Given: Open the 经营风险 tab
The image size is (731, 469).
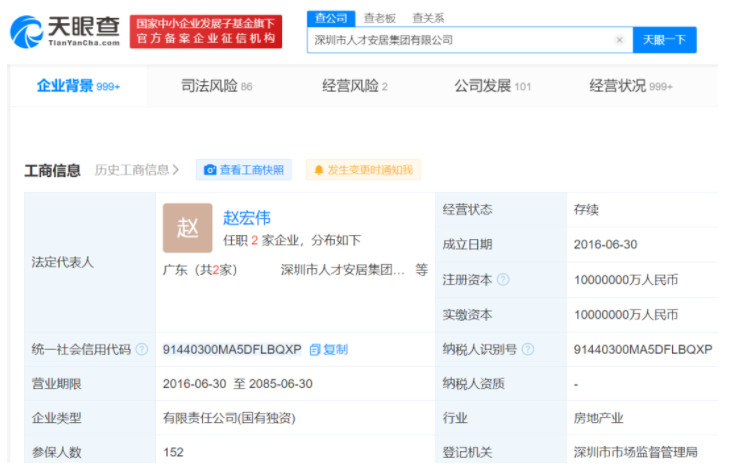Looking at the screenshot, I should 355,86.
